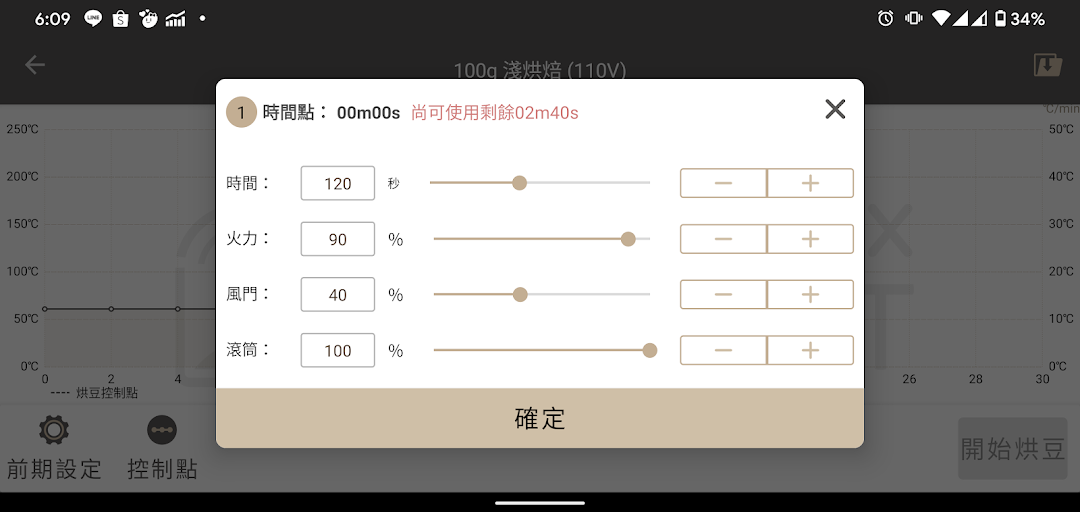The image size is (1080, 512).
Task: Click the 滾筒 slider handle at 100
Action: (650, 351)
